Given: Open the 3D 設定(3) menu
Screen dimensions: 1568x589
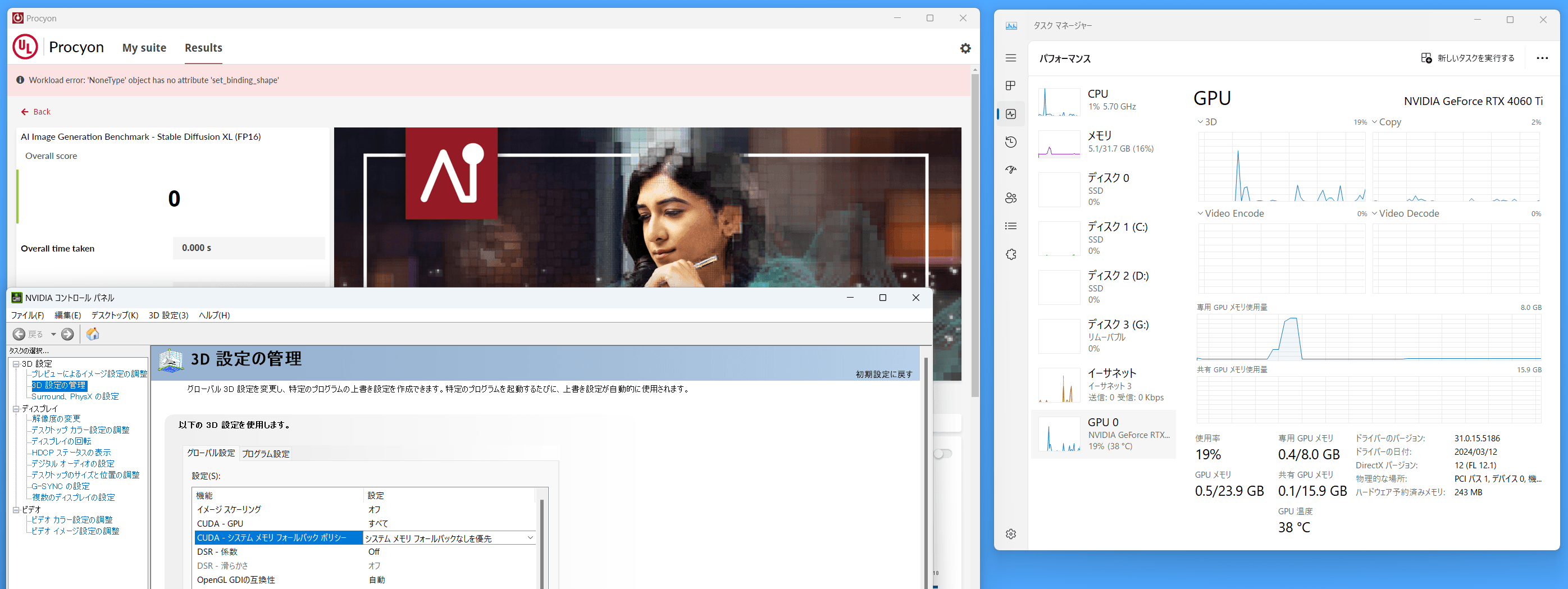Looking at the screenshot, I should pyautogui.click(x=168, y=315).
